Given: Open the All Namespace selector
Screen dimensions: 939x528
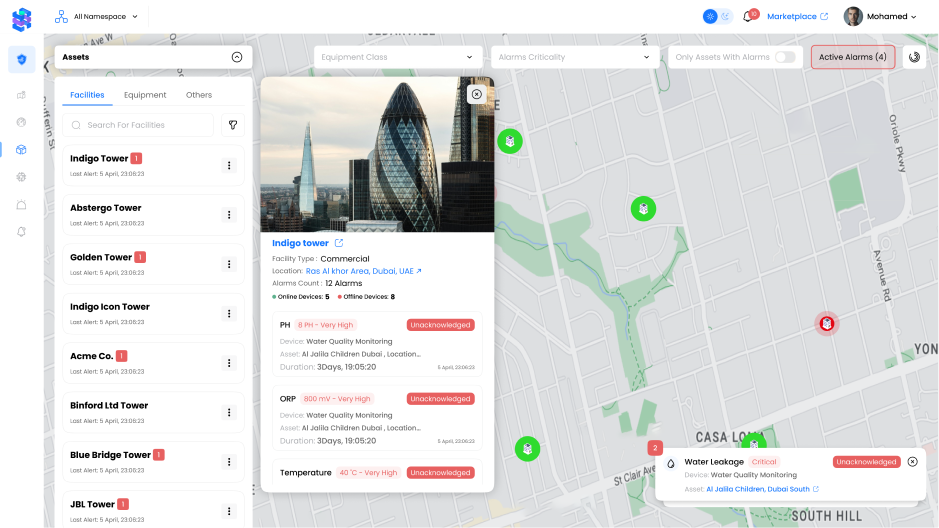Looking at the screenshot, I should (x=97, y=17).
